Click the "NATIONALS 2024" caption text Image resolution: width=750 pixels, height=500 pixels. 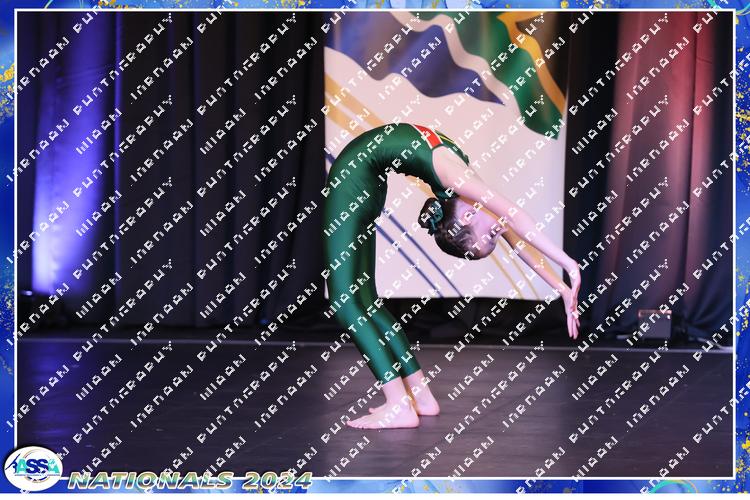click(190, 480)
